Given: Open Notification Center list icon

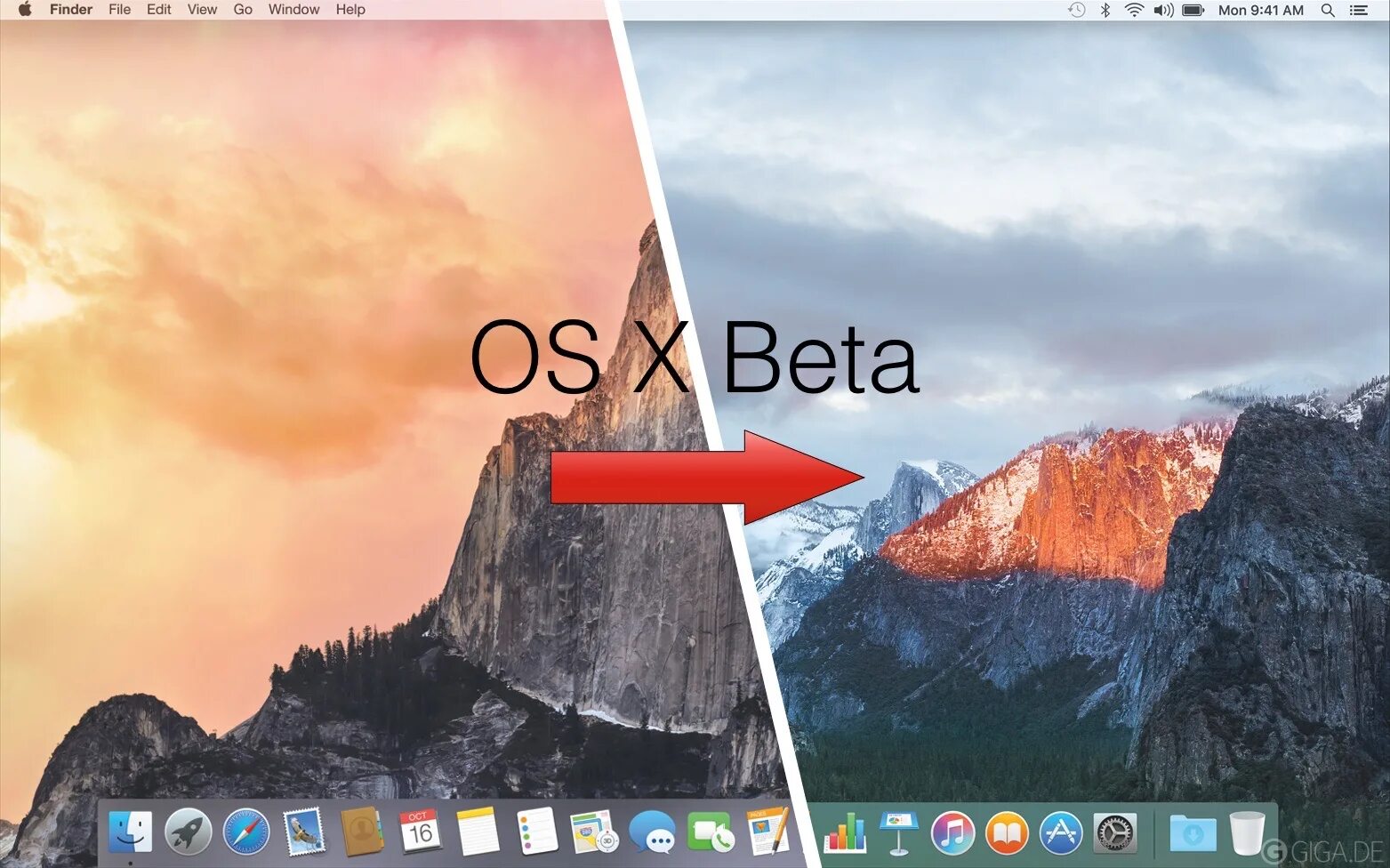Looking at the screenshot, I should (x=1359, y=10).
